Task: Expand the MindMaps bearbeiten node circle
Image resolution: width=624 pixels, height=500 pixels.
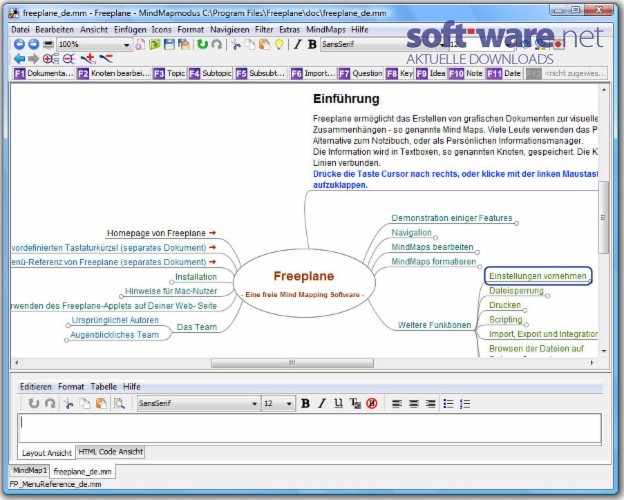Action: coord(477,252)
